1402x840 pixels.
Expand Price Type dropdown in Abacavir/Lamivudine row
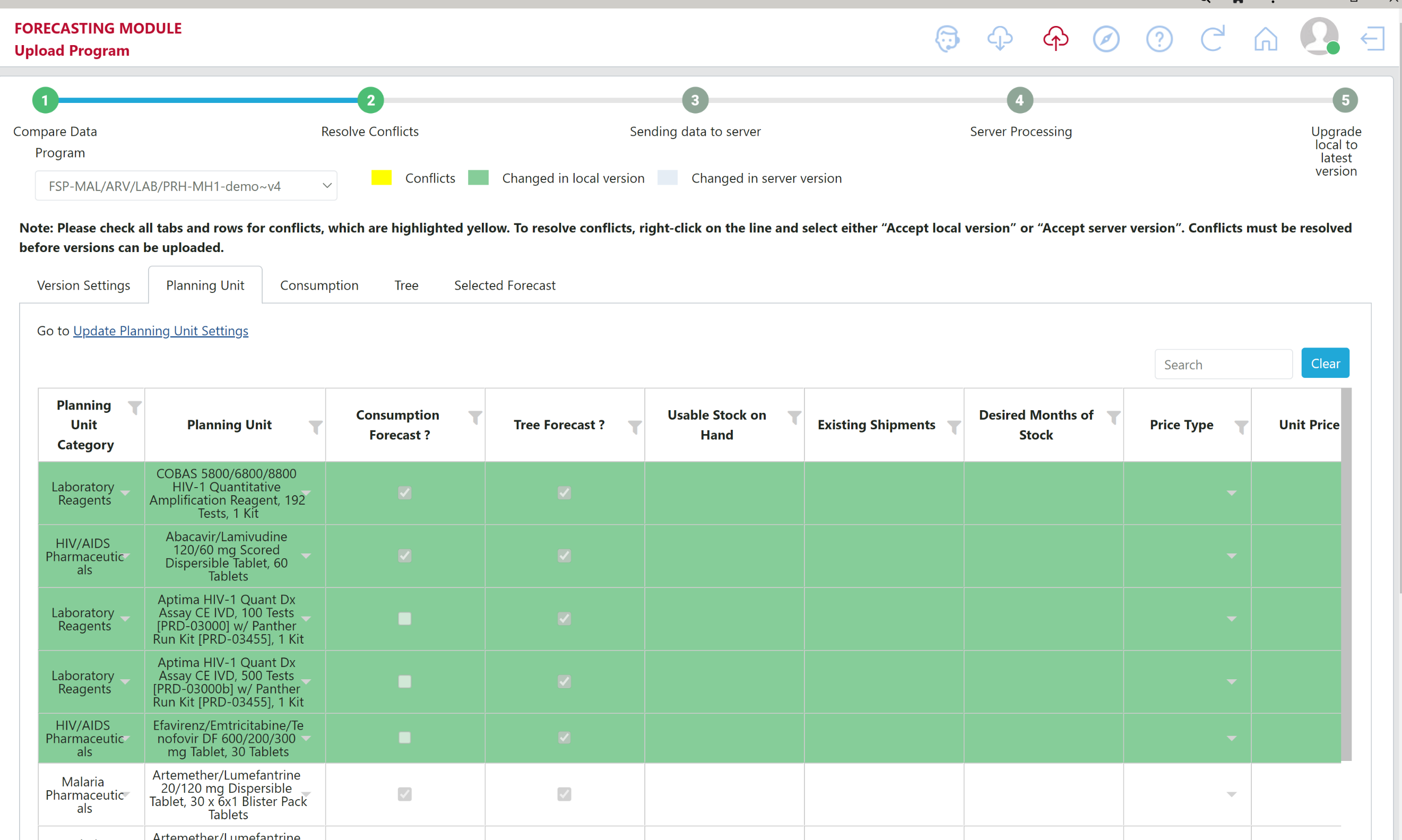tap(1232, 556)
